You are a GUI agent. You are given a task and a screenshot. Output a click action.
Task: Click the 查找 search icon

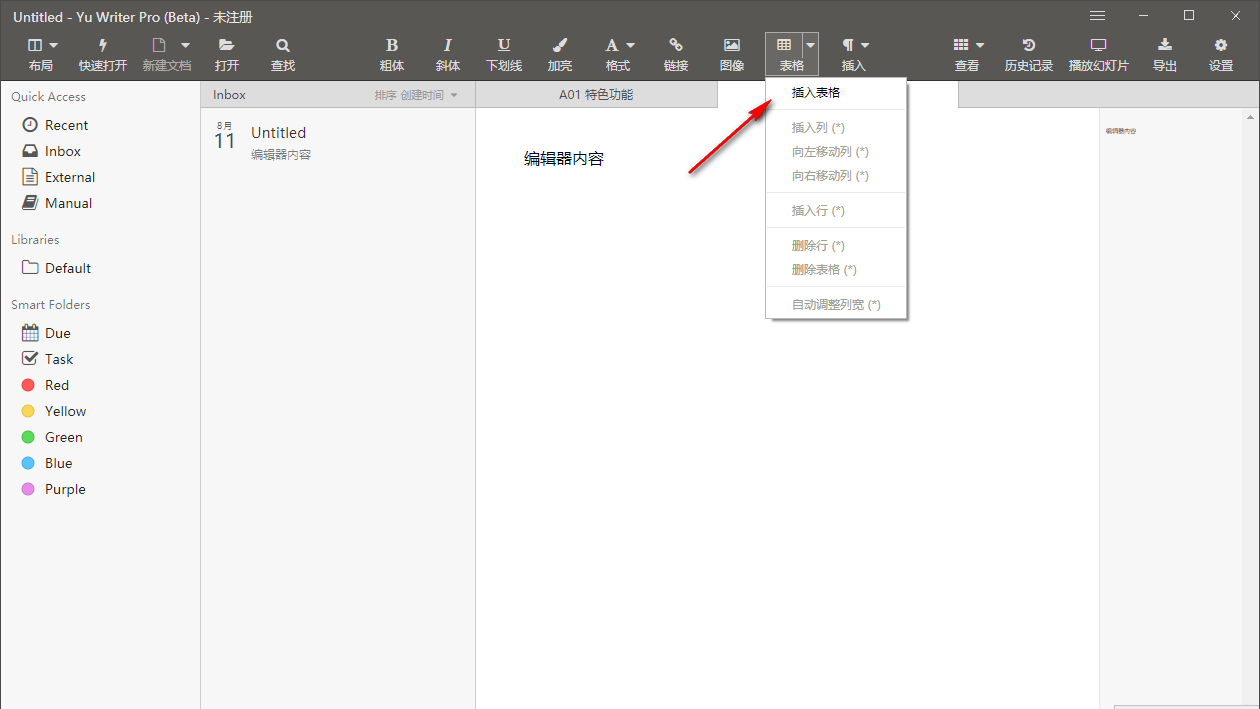(x=283, y=45)
